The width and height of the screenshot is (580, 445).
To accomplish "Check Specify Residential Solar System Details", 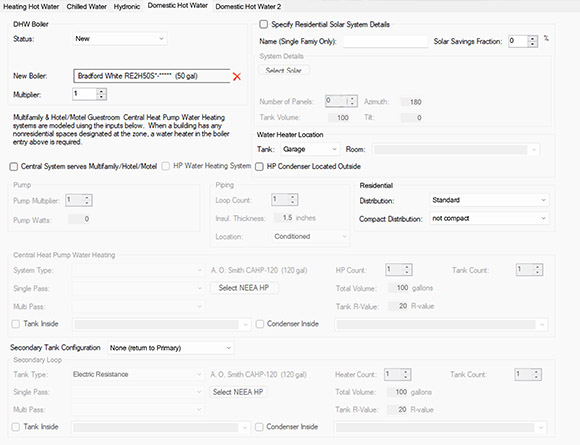I will [x=263, y=24].
